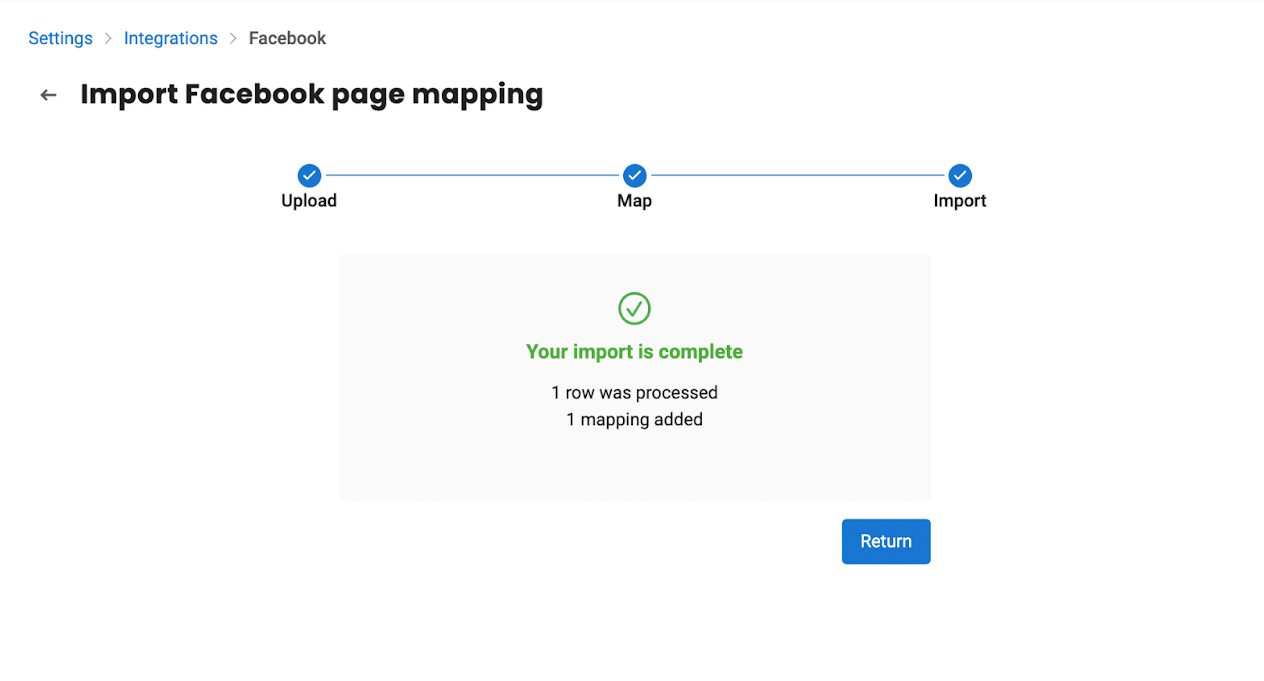Screen dimensions: 1264x681
Task: Click the green import complete checkmark icon
Action: click(634, 308)
